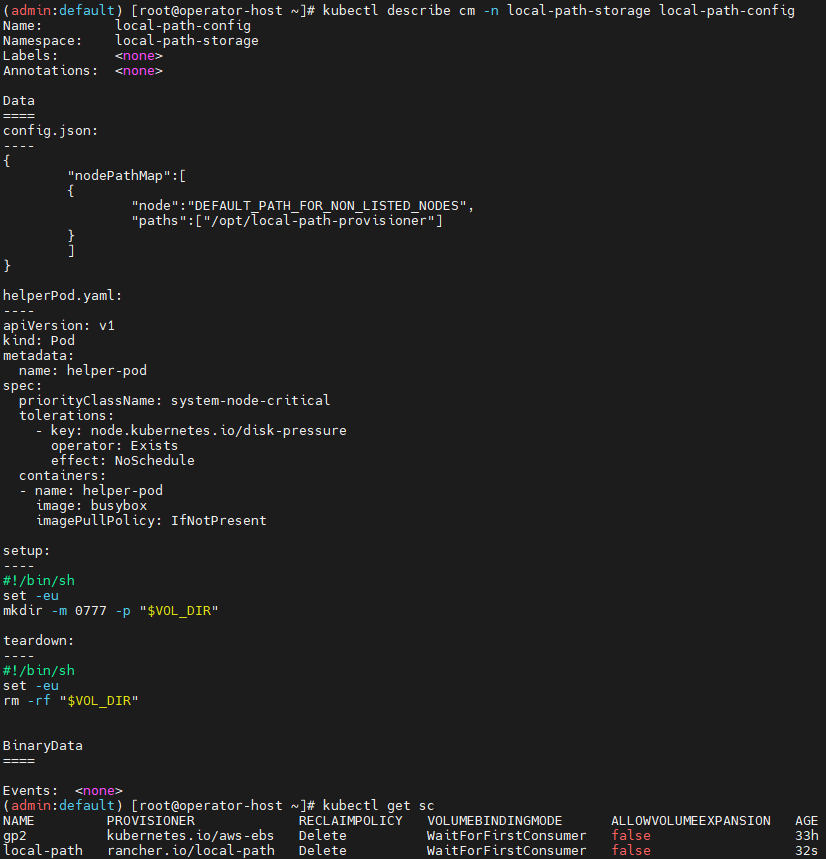The height and width of the screenshot is (859, 826).
Task: Click the rm -rf "$VOL_DIR" line
Action: click(x=71, y=701)
